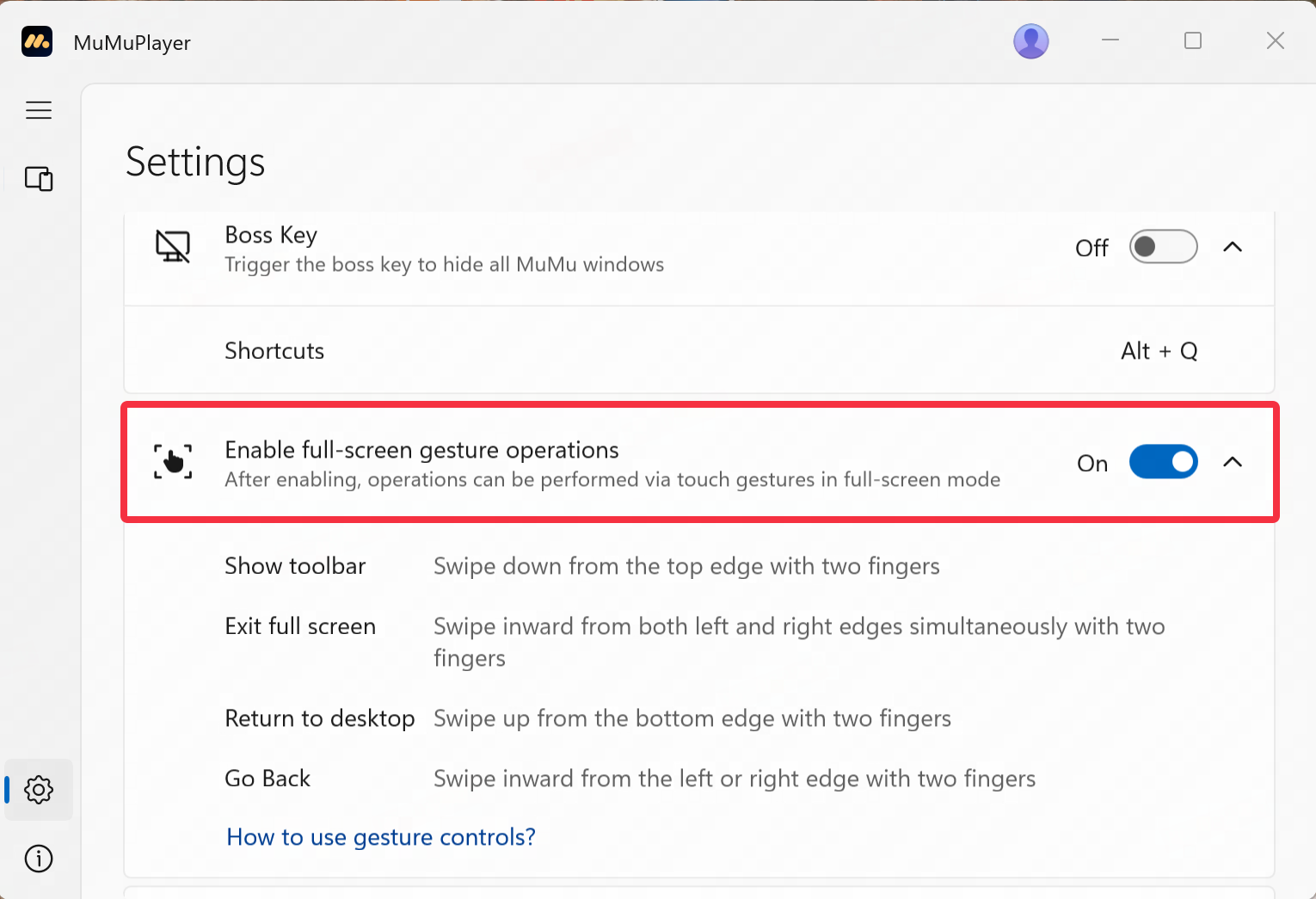Select the Settings gear in the sidebar
Screen dimensions: 1316x899
click(39, 790)
